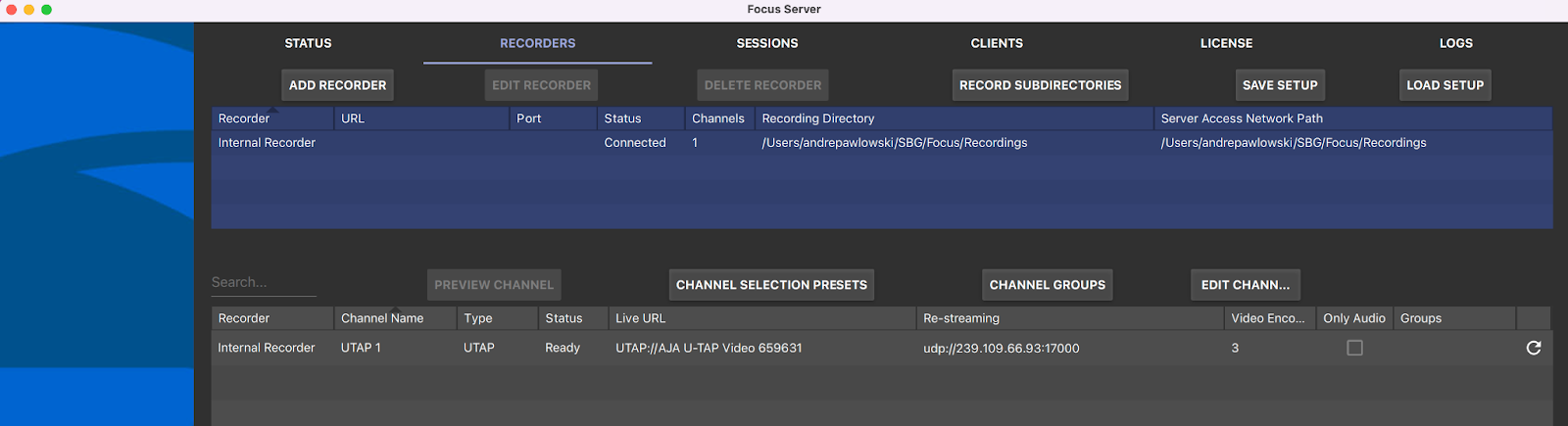This screenshot has width=1568, height=426.
Task: Go to the Clients tab
Action: click(x=996, y=43)
